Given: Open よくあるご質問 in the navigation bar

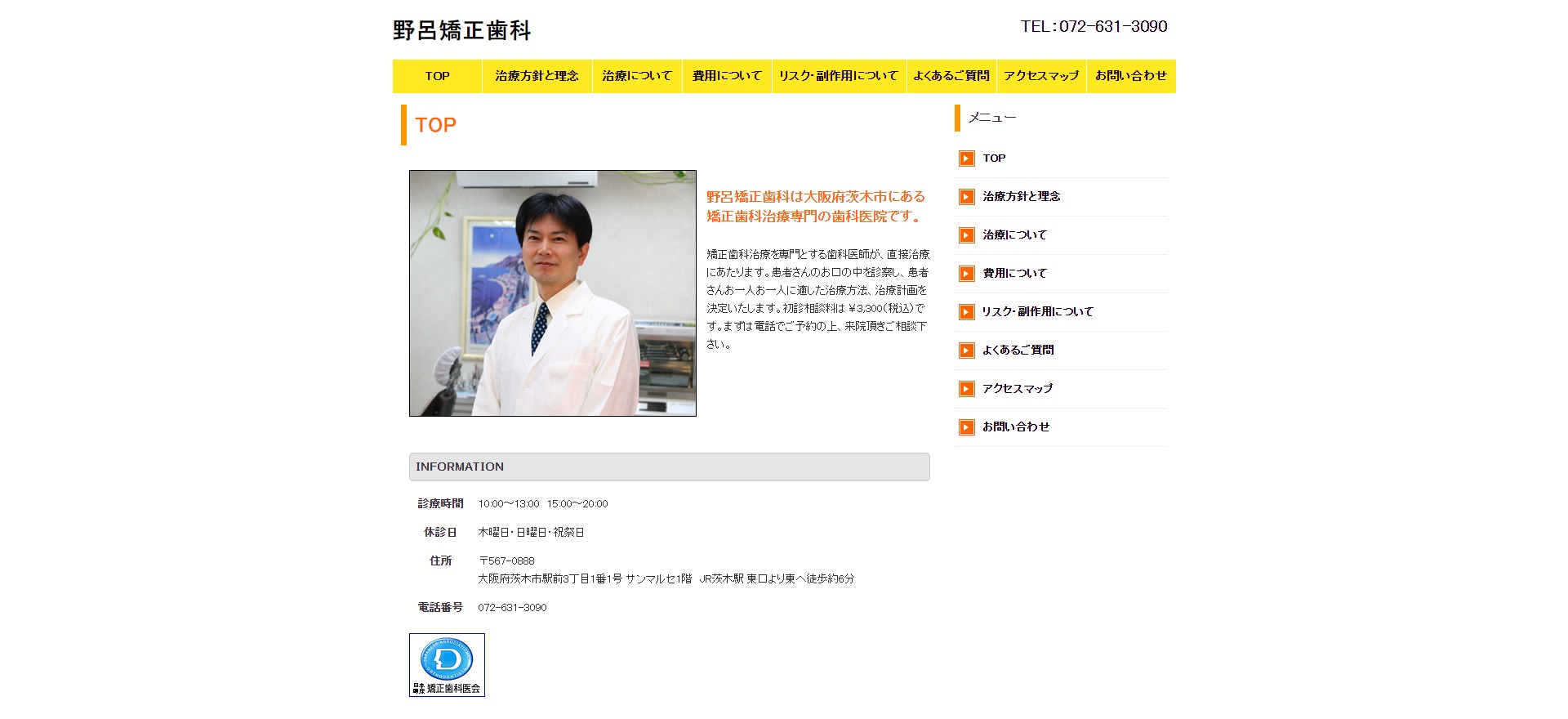Looking at the screenshot, I should [951, 76].
